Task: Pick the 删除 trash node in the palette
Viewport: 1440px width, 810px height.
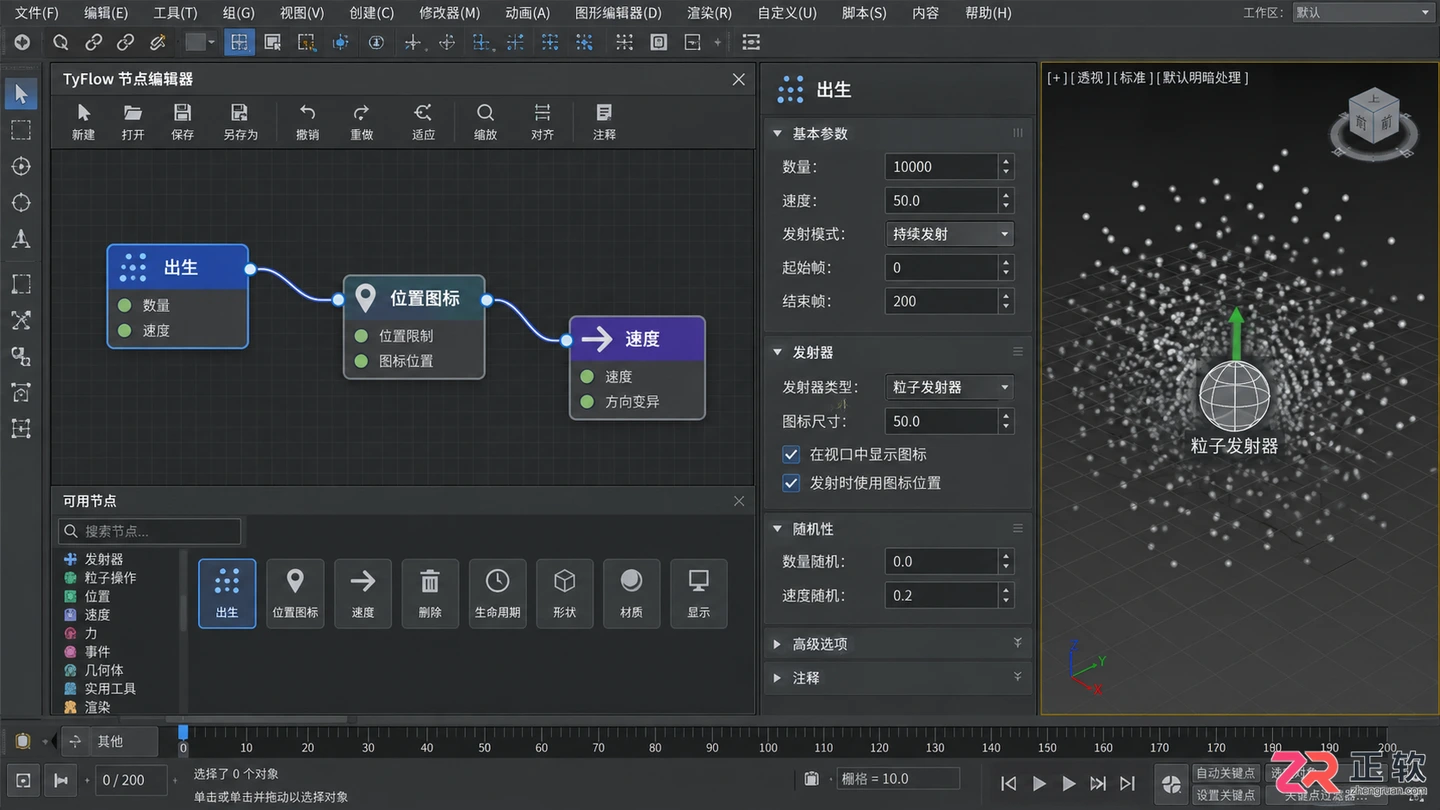Action: pos(430,594)
